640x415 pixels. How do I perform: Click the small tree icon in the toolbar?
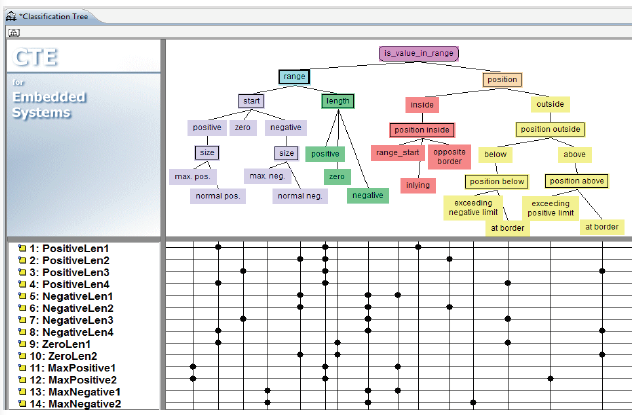point(14,33)
